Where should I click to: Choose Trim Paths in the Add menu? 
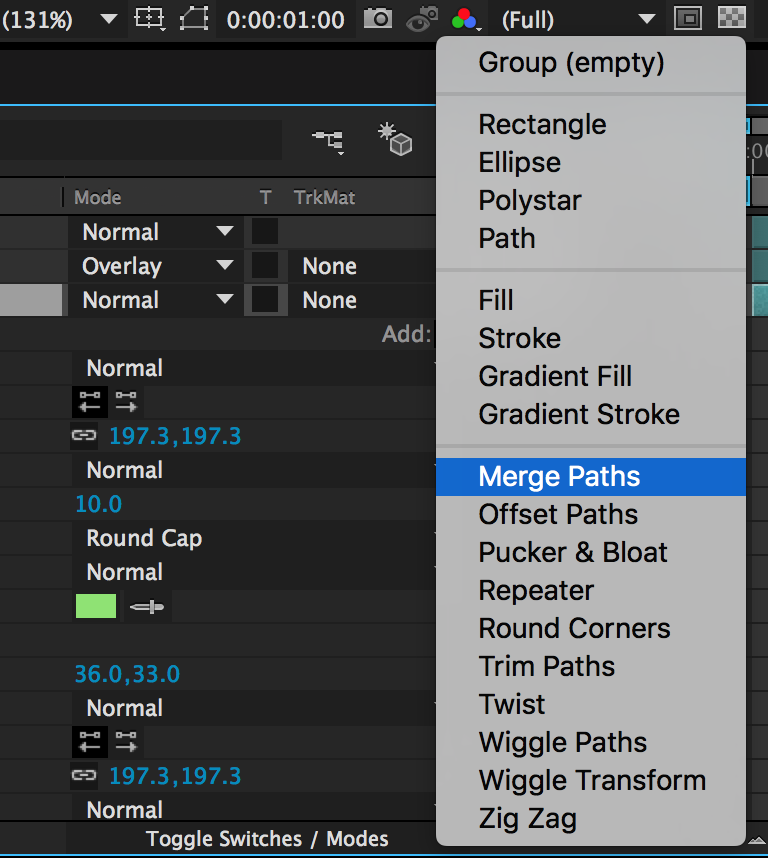546,666
